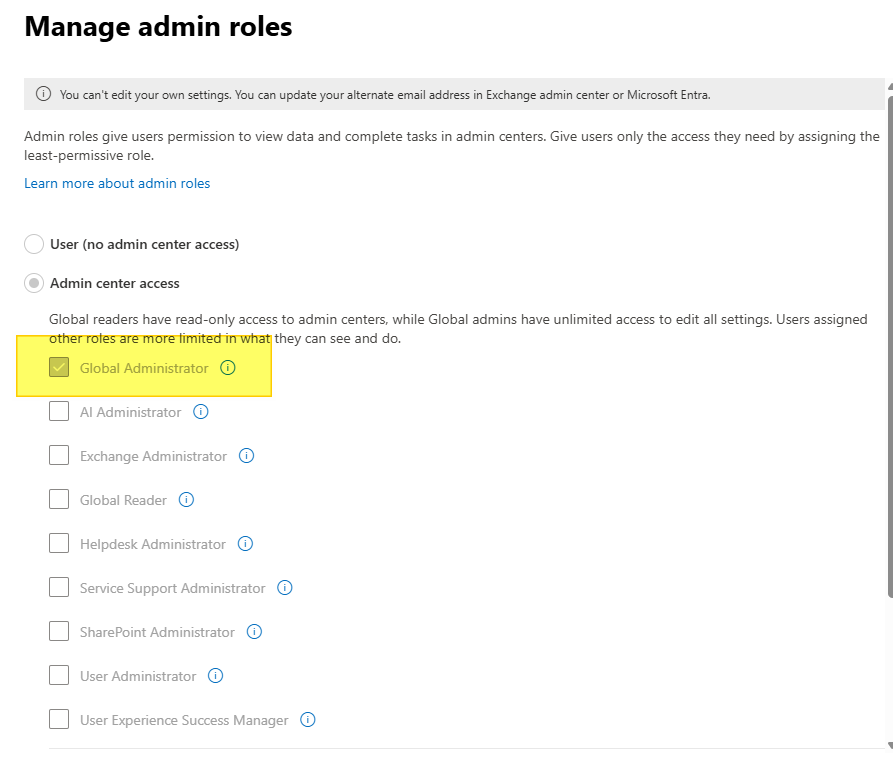Select Admin center access radio button
Screen dimensions: 893x759
coord(34,283)
